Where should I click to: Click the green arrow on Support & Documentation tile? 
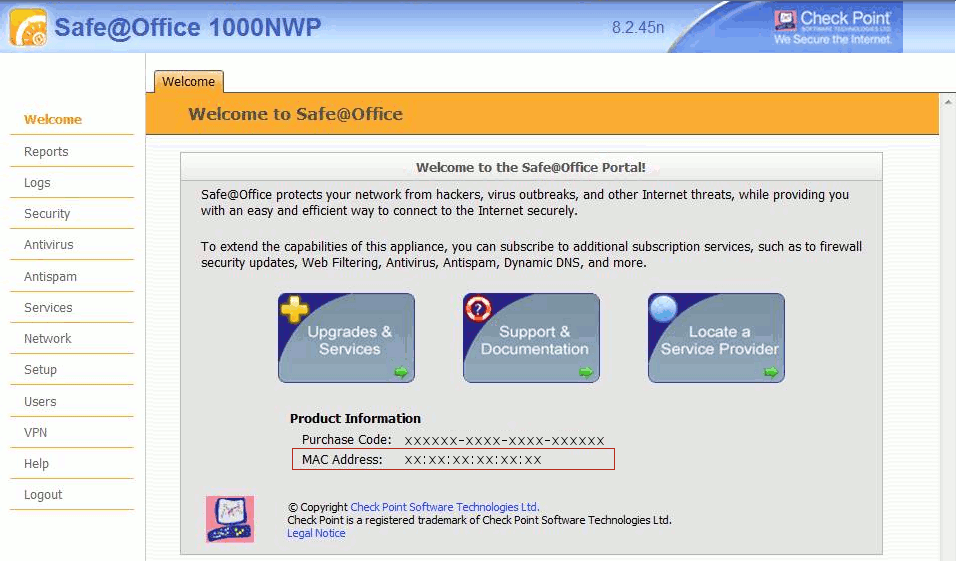pos(585,371)
